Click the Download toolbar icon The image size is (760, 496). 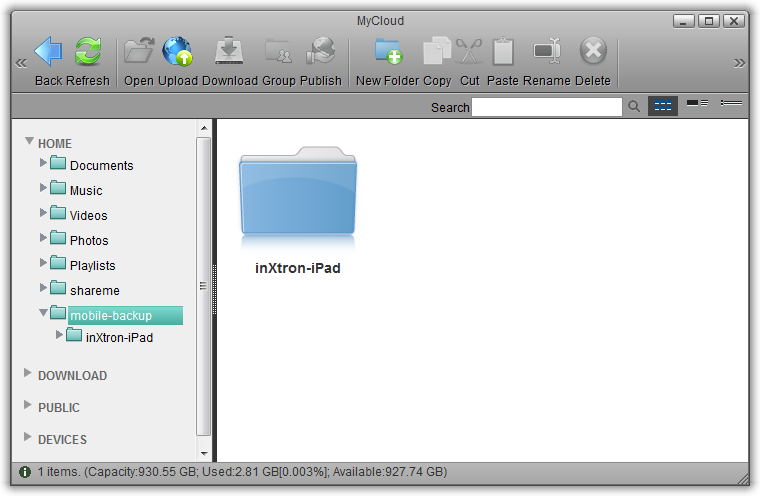click(x=230, y=52)
